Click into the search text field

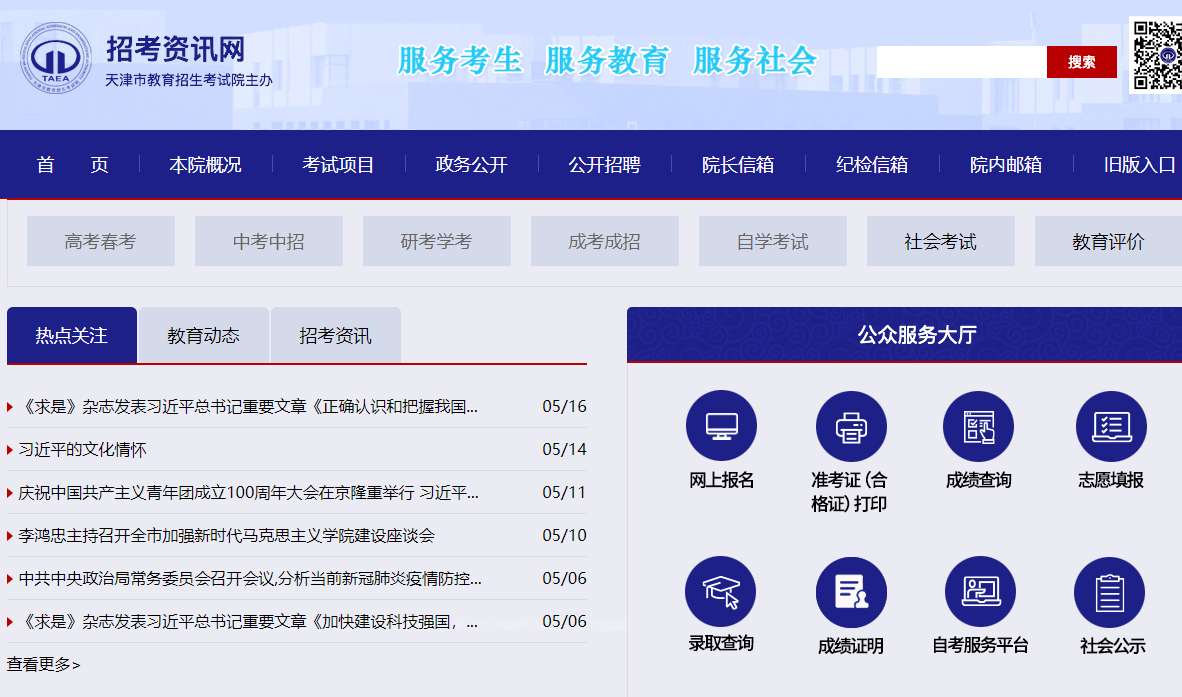pos(961,62)
